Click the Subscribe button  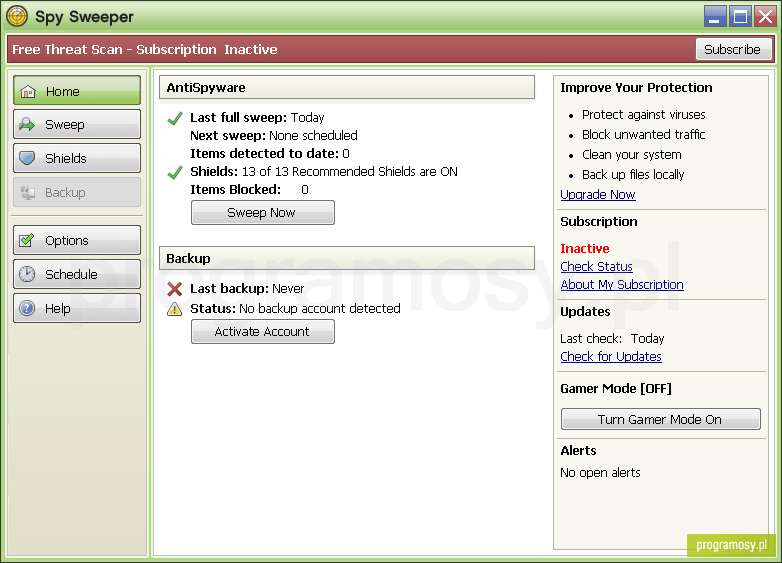734,49
